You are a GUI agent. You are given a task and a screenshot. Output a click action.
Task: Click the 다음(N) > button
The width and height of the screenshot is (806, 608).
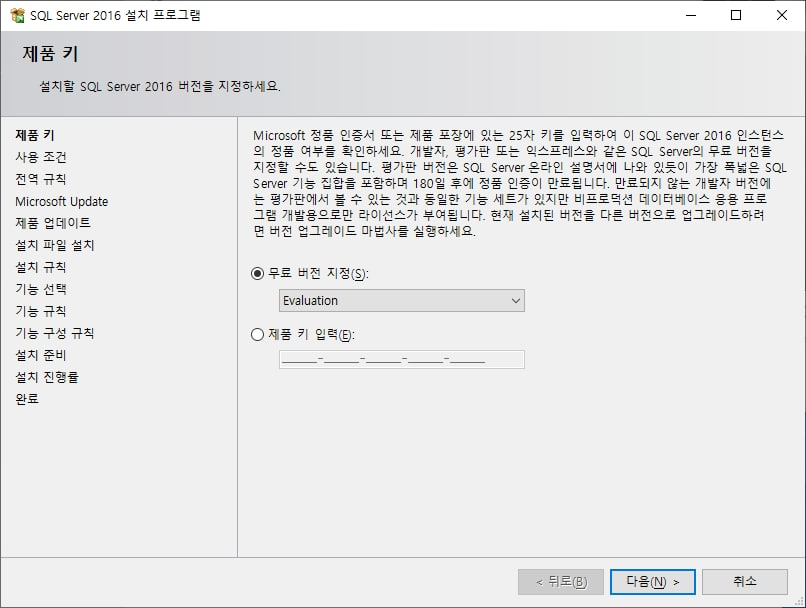[652, 582]
